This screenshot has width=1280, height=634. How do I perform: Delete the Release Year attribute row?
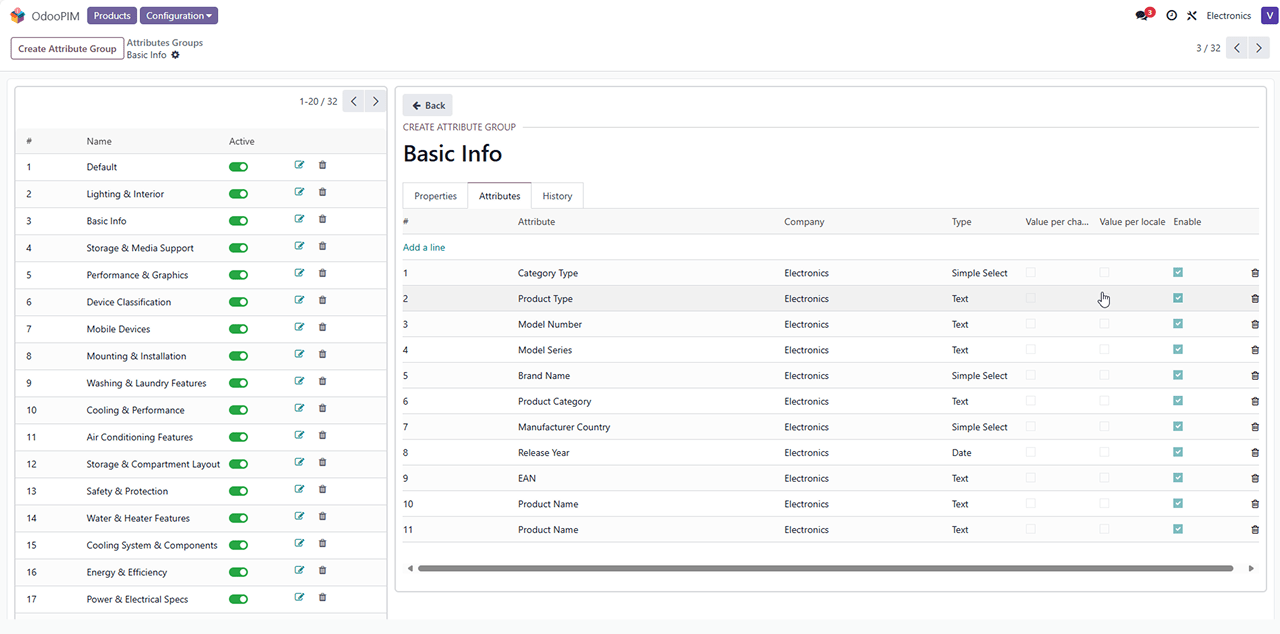[1255, 453]
